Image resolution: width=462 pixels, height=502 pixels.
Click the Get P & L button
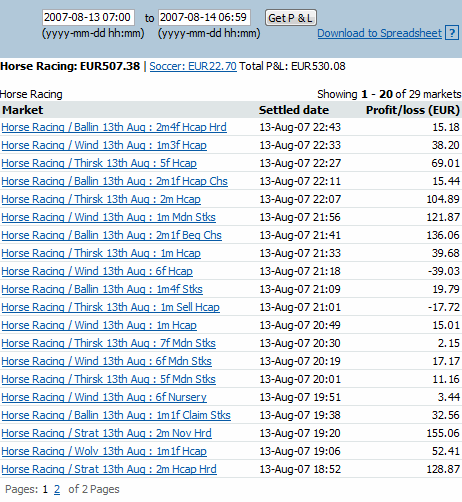[290, 18]
